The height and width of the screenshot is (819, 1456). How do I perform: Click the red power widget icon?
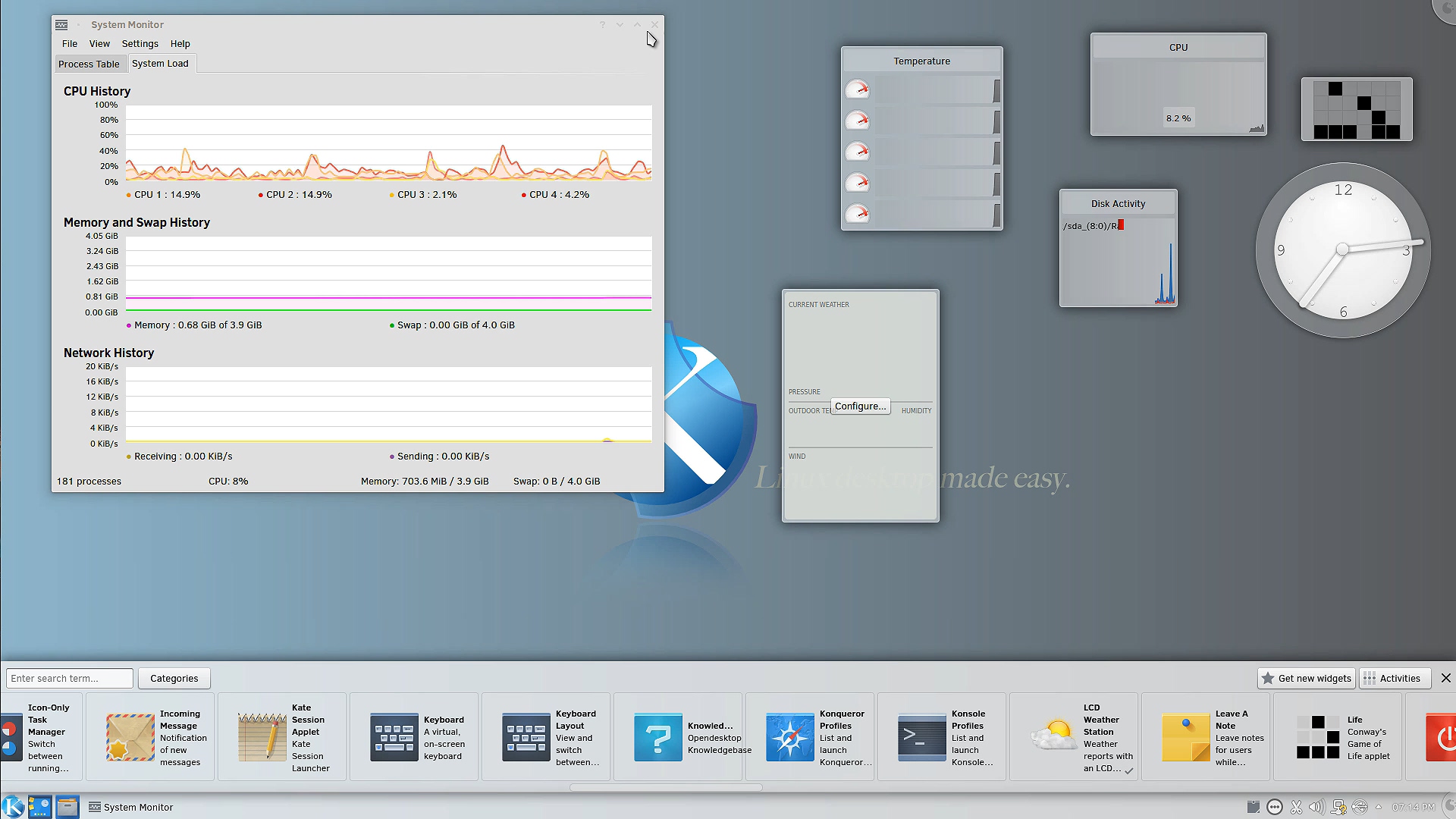[1441, 737]
